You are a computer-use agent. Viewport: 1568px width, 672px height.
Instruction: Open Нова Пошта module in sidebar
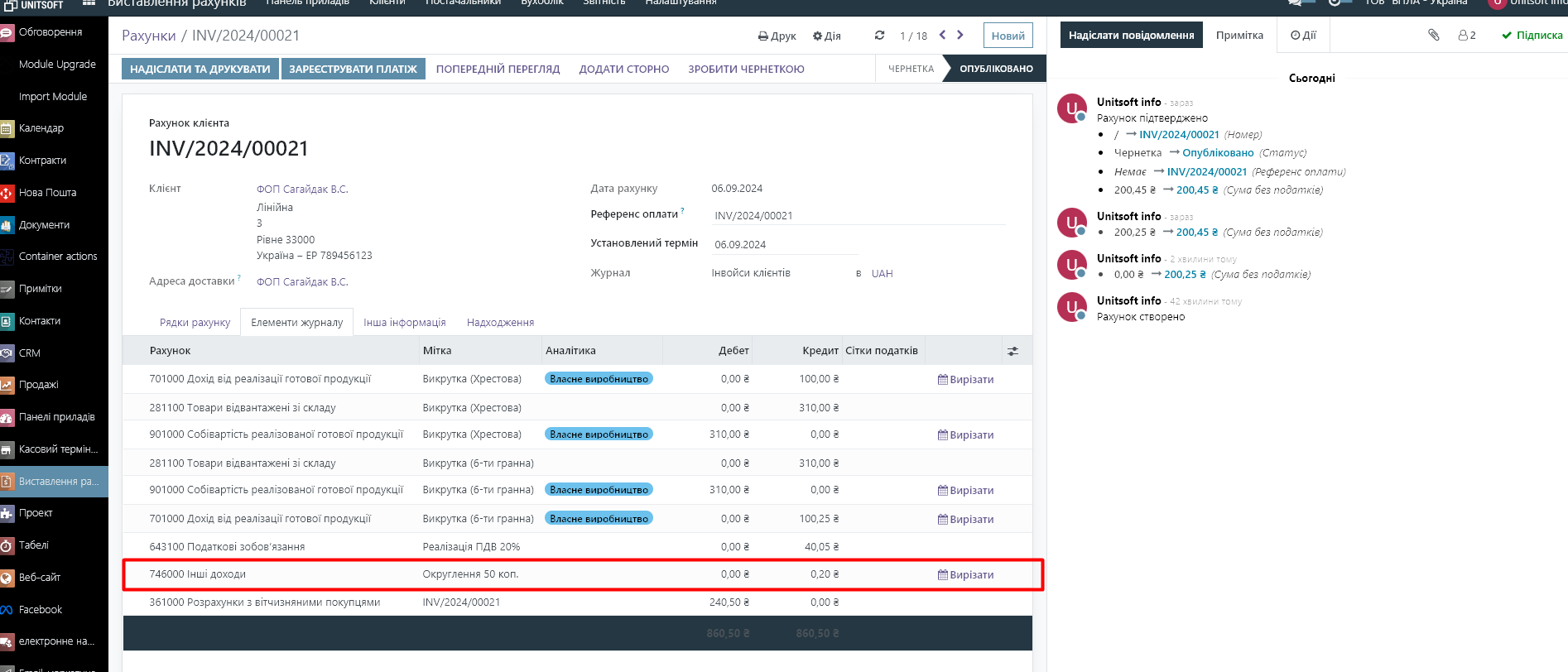[47, 193]
